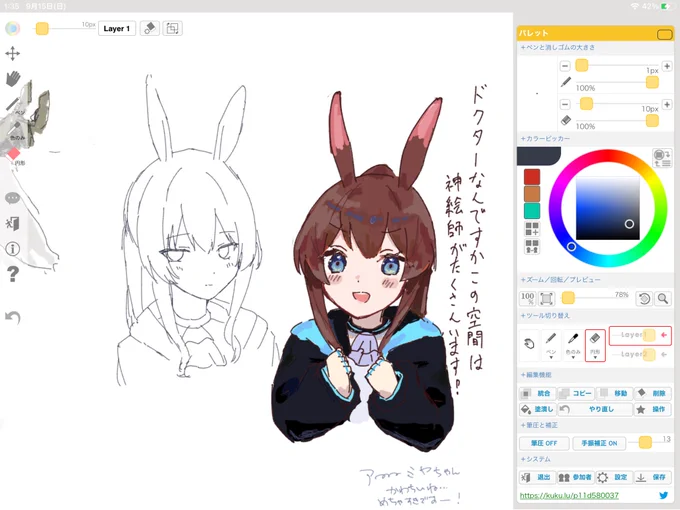Fit the canvas to screen with the frame icon
Screen dimensions: 680x510
pos(546,298)
